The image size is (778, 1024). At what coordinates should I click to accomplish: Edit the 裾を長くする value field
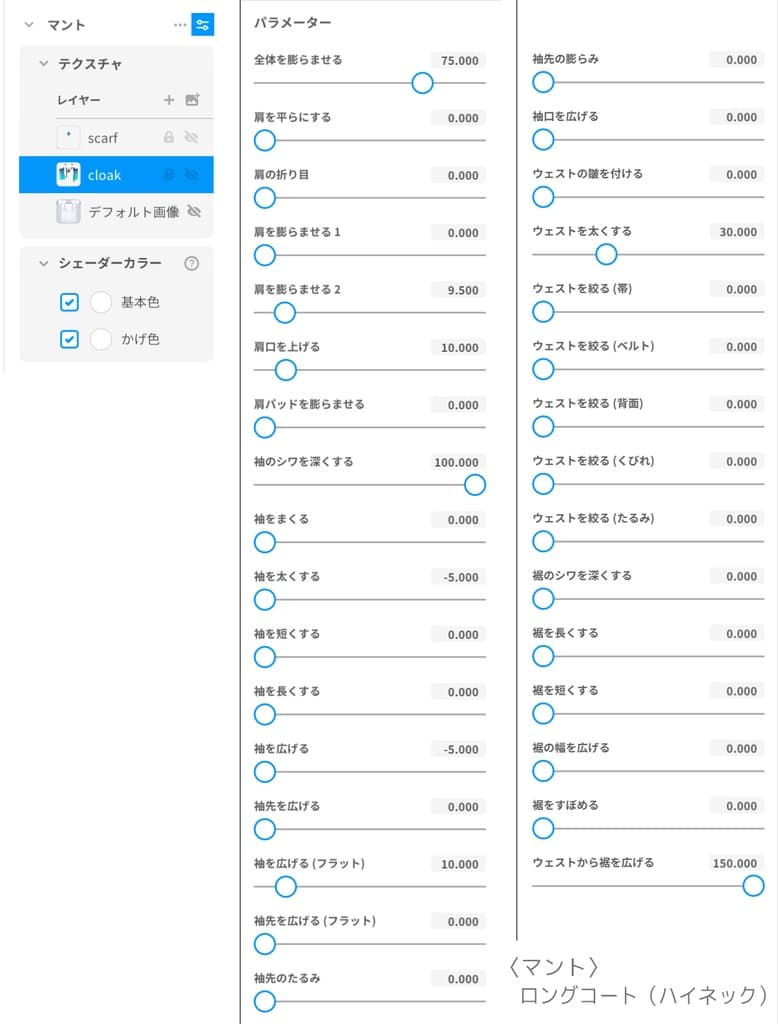pyautogui.click(x=737, y=634)
